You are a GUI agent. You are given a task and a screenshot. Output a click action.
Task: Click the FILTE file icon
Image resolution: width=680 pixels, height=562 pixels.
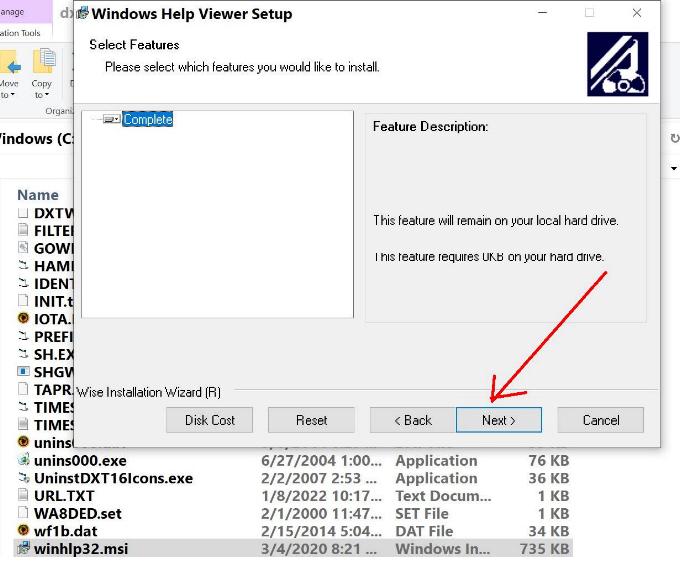pos(23,229)
